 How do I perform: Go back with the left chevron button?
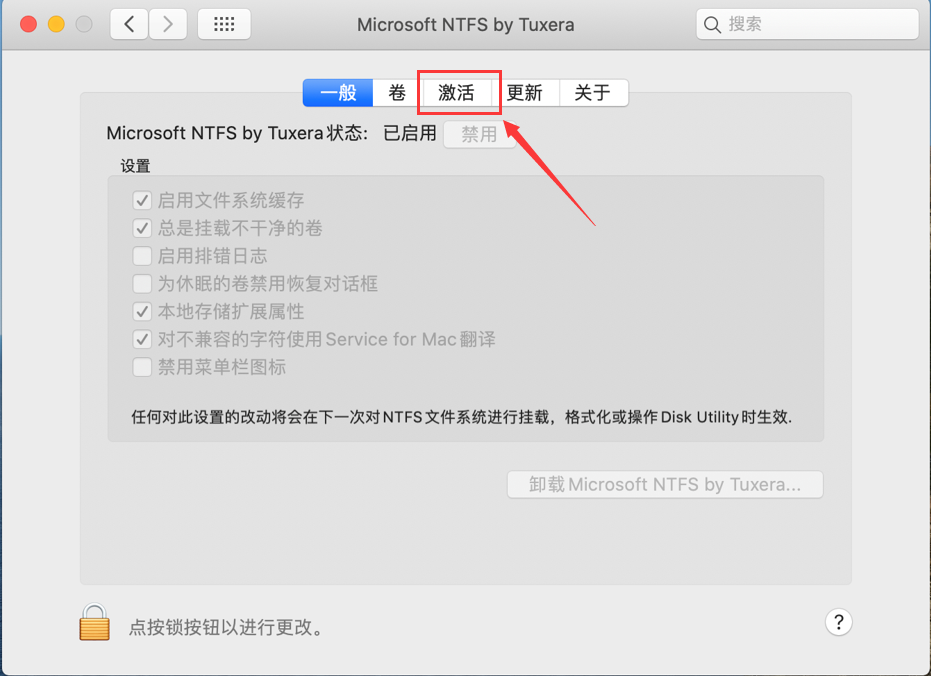pyautogui.click(x=129, y=25)
